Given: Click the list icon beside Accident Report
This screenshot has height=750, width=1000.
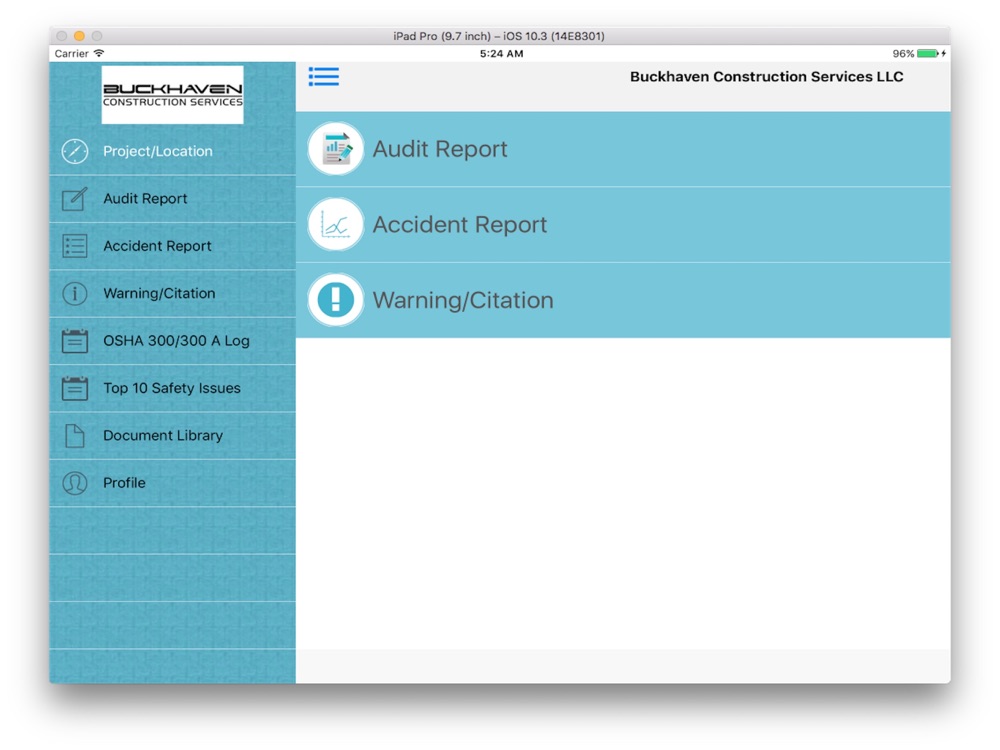Looking at the screenshot, I should [75, 246].
